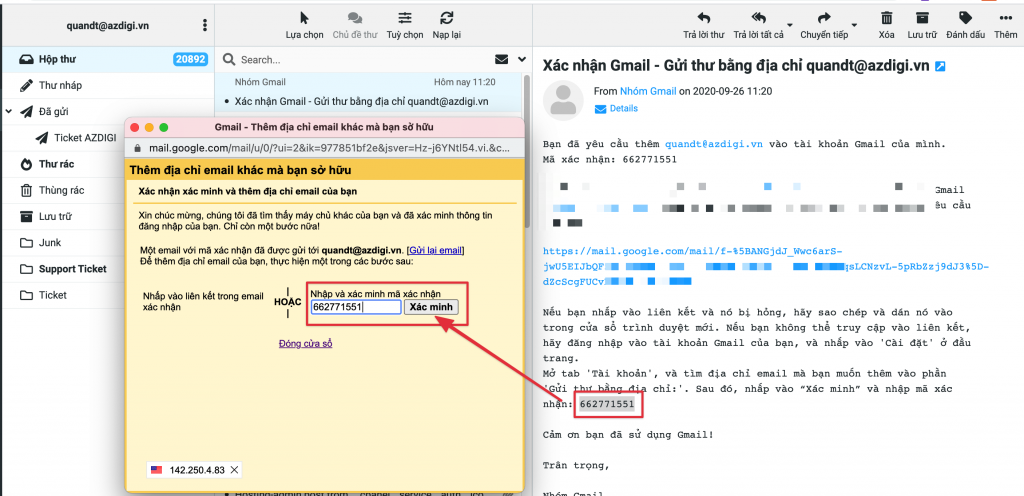
Task: Show message header Details
Action: click(616, 108)
